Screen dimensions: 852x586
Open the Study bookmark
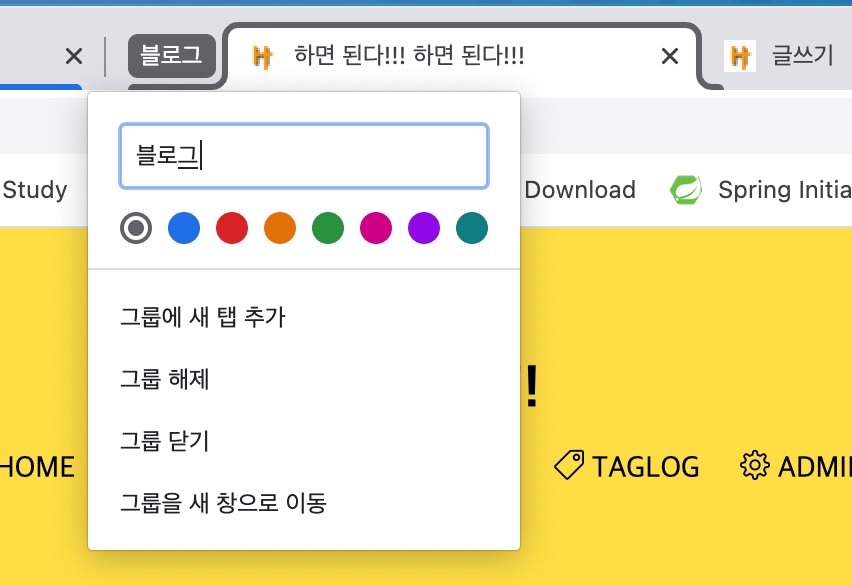35,190
